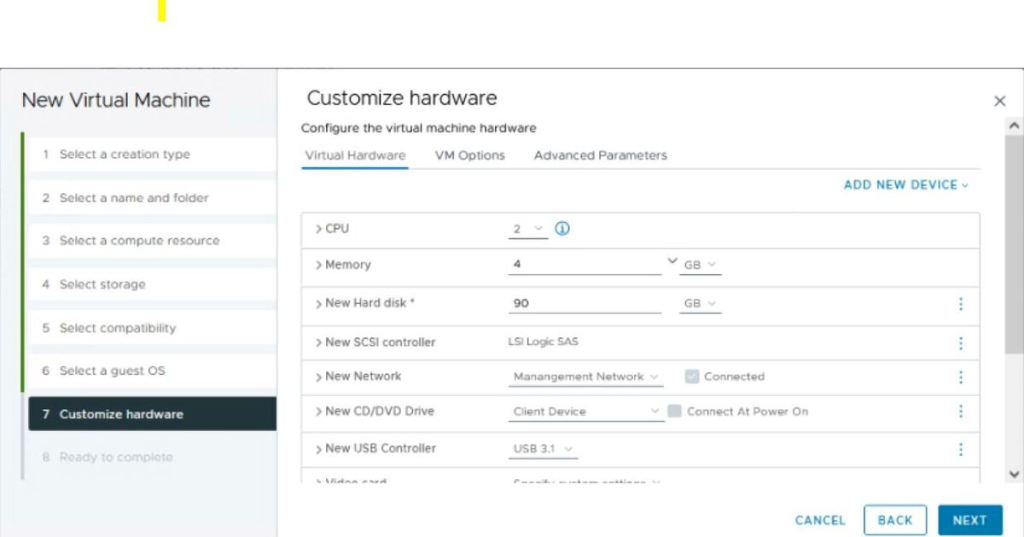Screen dimensions: 1024x537
Task: Go to step 4 Select storage
Action: tap(152, 284)
